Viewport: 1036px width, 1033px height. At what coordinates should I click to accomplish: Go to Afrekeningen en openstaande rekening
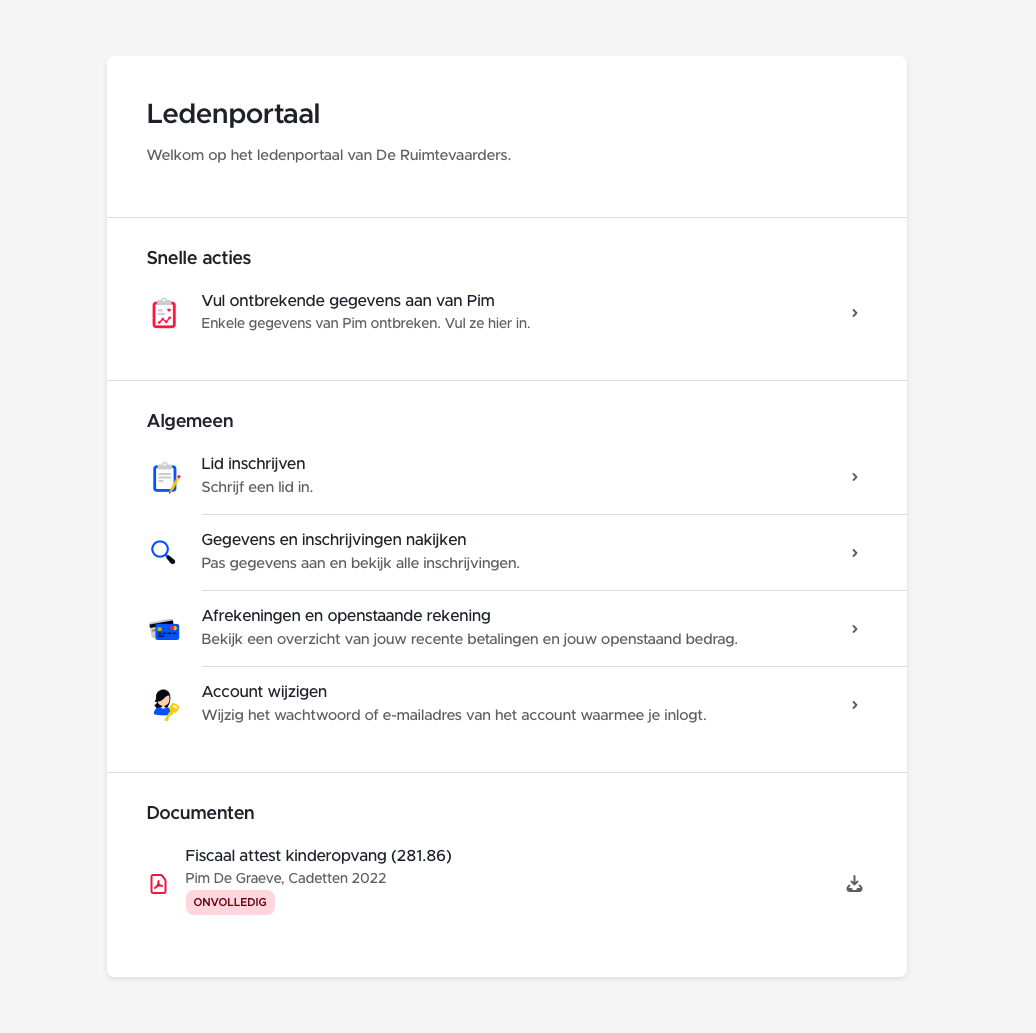click(507, 629)
